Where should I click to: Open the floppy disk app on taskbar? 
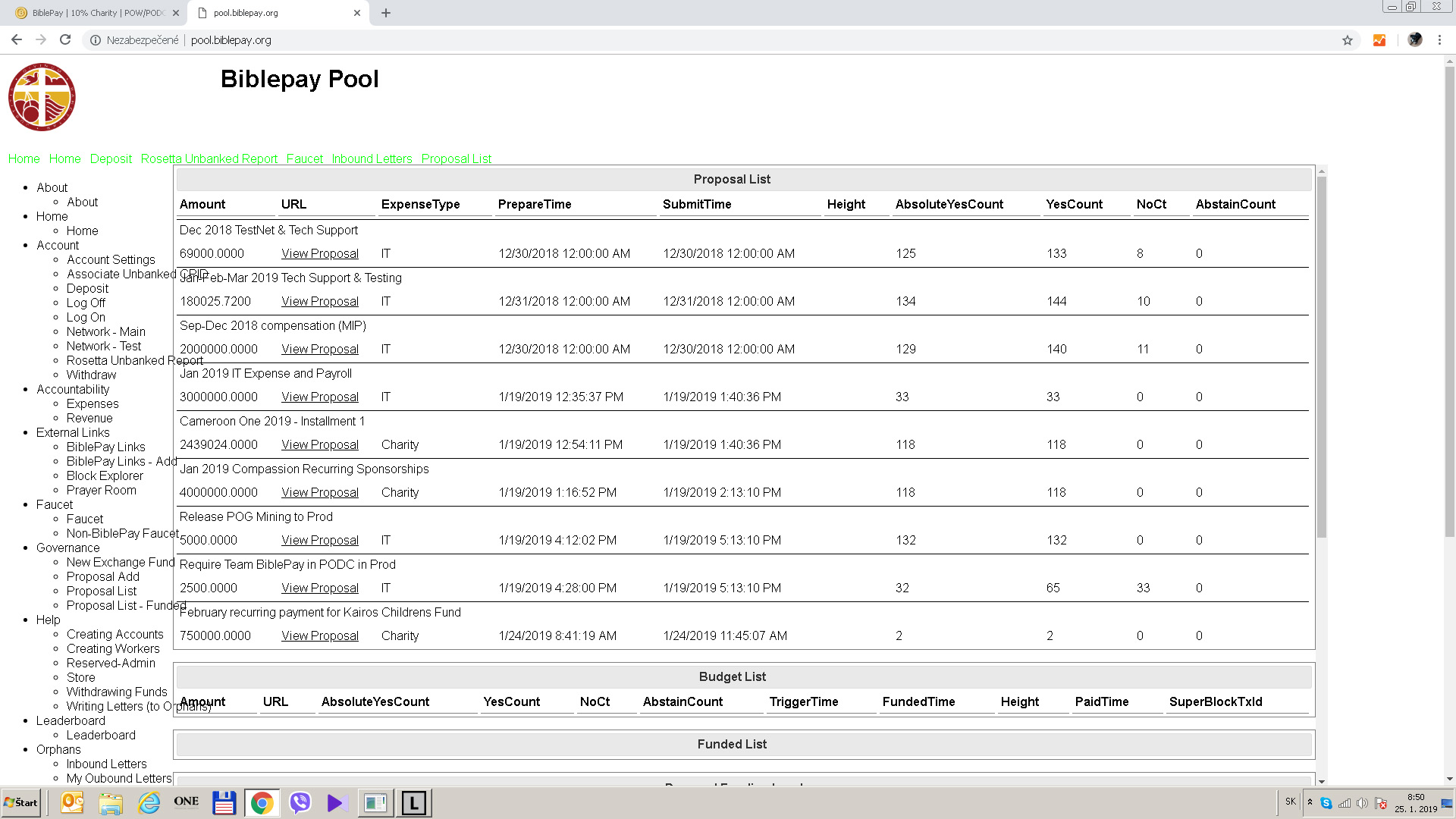coord(224,803)
